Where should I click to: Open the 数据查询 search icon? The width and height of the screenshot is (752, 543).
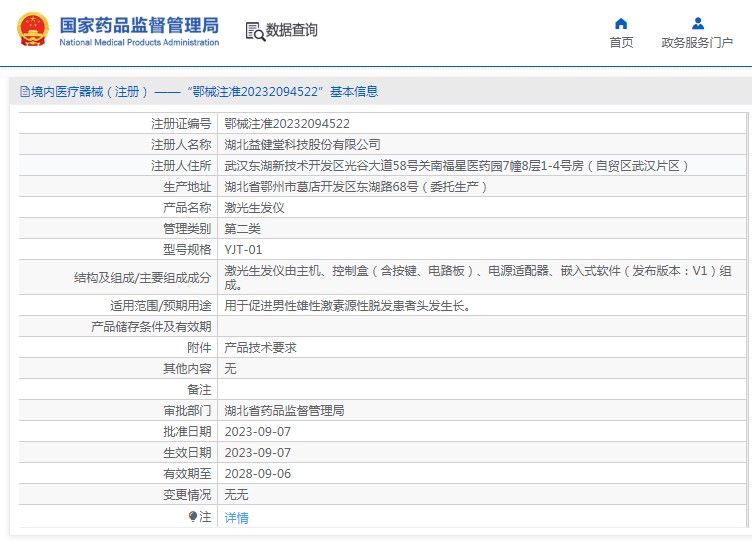pos(254,31)
